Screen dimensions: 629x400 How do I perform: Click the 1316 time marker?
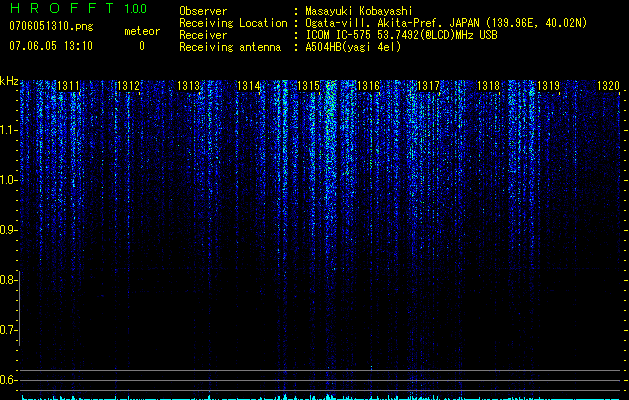368,86
